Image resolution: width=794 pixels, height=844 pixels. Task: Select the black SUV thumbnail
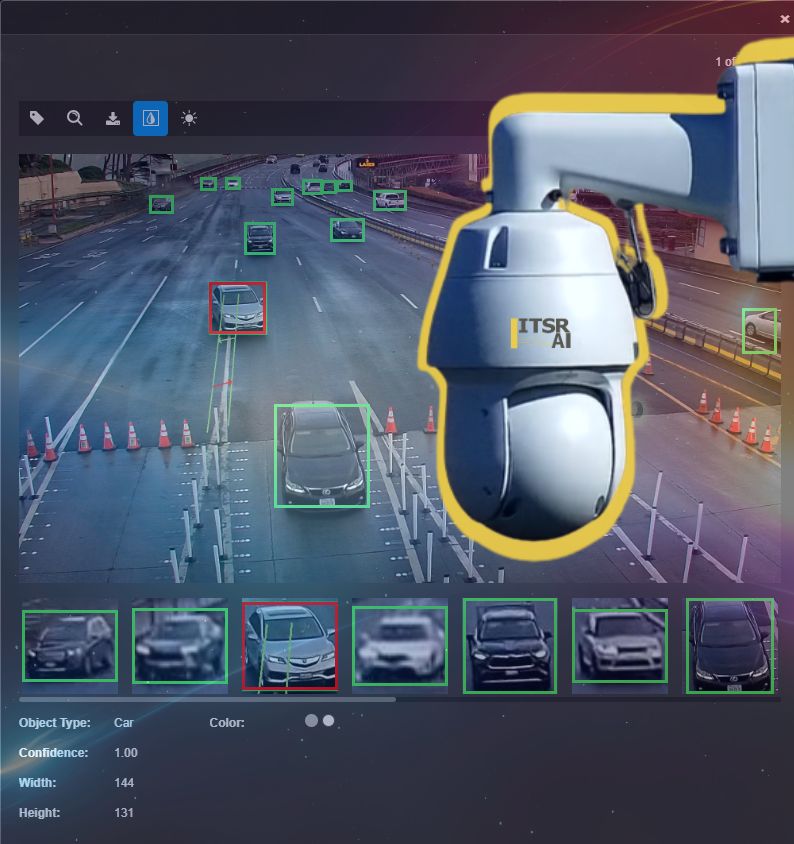tap(510, 646)
